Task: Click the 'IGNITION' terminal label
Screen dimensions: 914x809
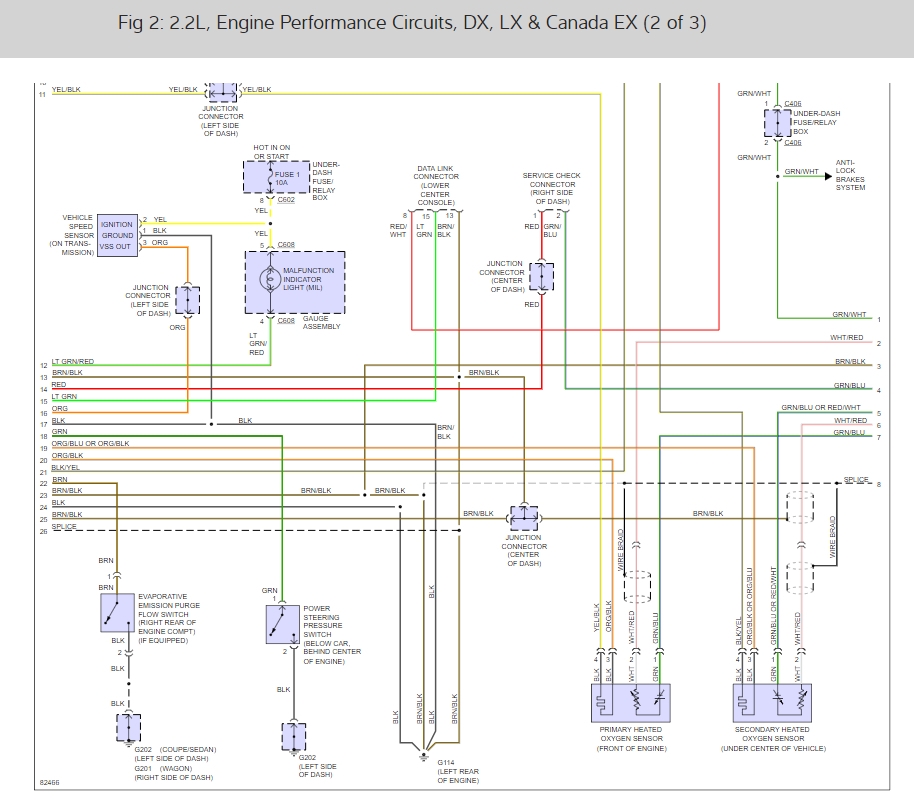Action: [117, 224]
